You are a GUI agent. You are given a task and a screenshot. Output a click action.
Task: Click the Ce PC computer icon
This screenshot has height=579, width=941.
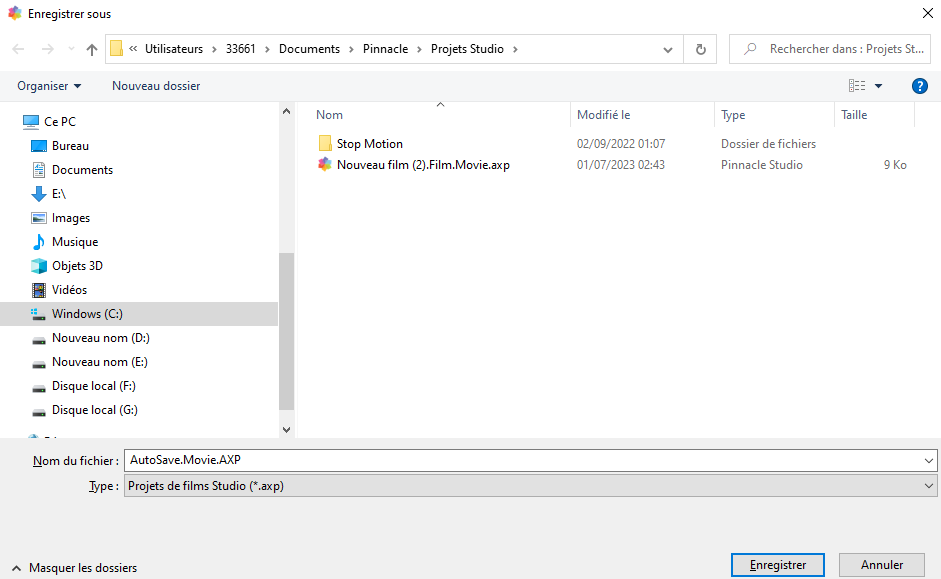click(x=31, y=122)
